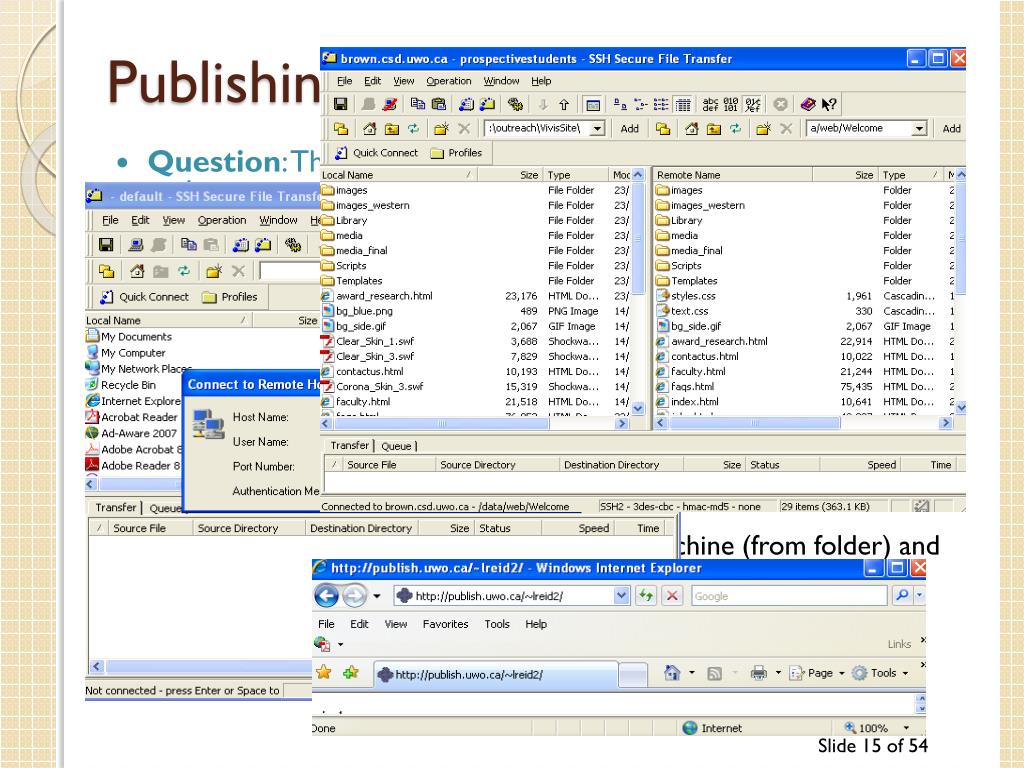Open a New File Transfer Window from the brown.csd.uwo.ca toolbar

click(488, 104)
